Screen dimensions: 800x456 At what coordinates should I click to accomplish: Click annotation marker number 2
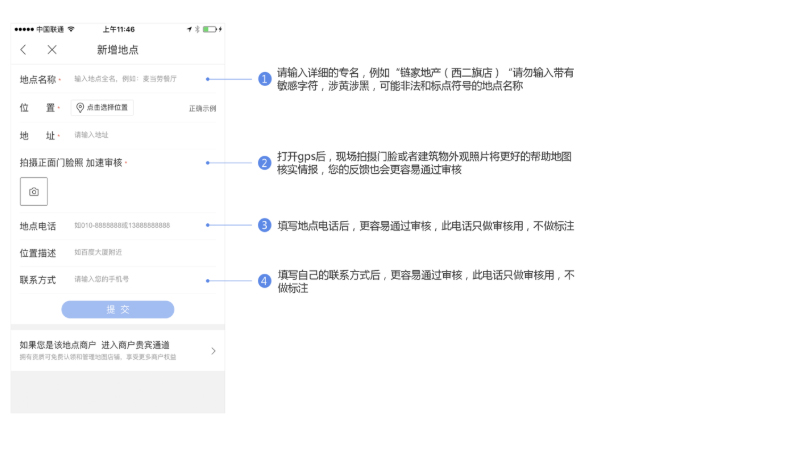[x=265, y=163]
